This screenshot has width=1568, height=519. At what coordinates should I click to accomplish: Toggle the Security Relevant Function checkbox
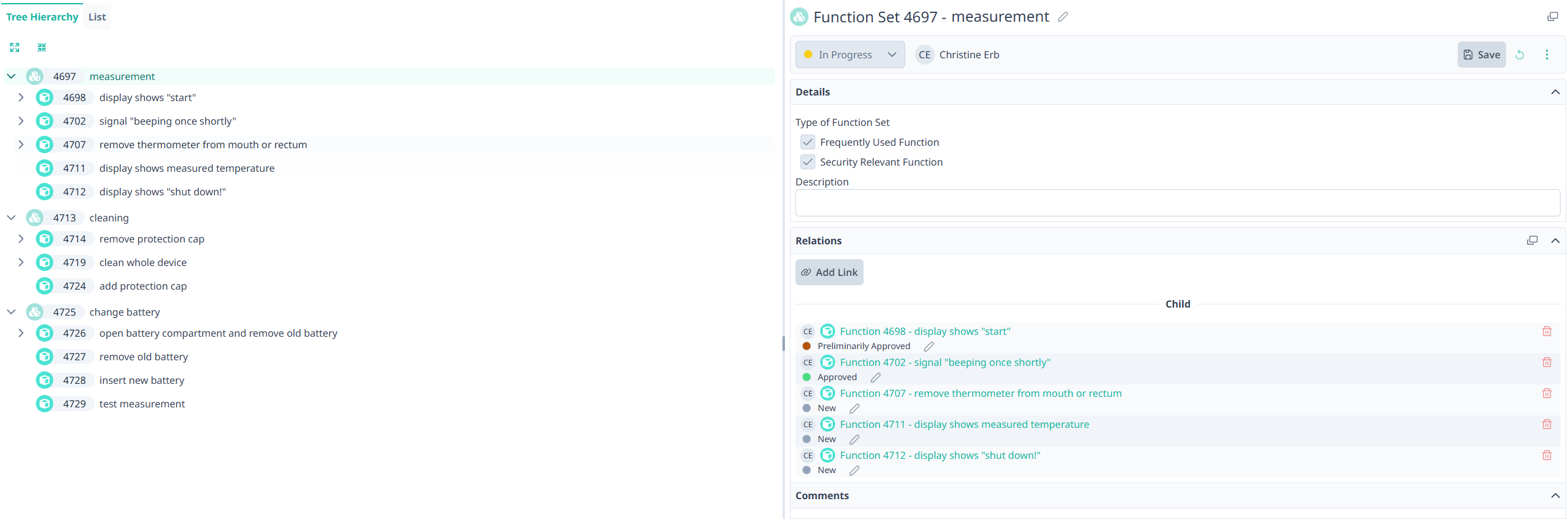[808, 162]
